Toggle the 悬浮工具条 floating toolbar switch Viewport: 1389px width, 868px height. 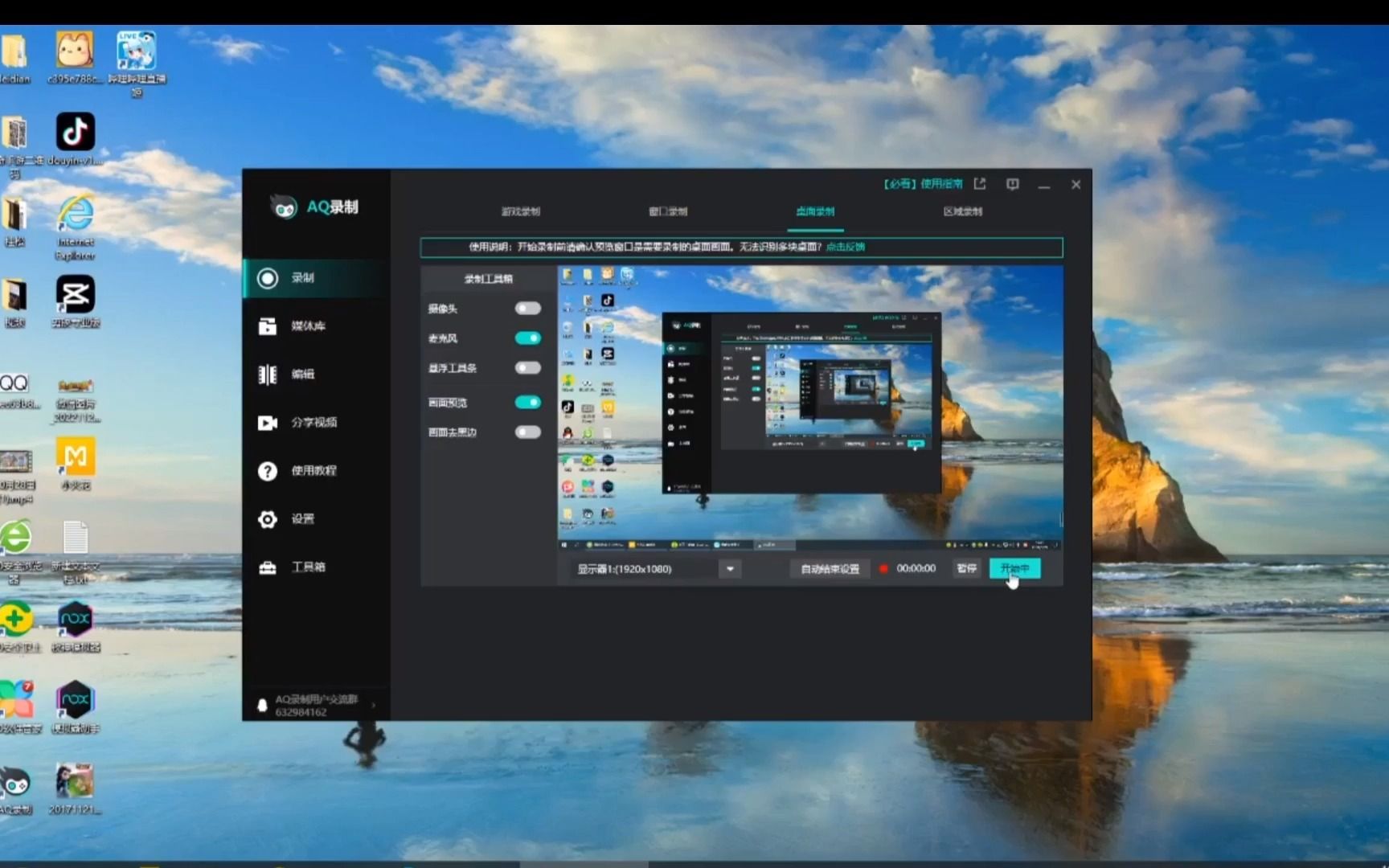pos(528,368)
